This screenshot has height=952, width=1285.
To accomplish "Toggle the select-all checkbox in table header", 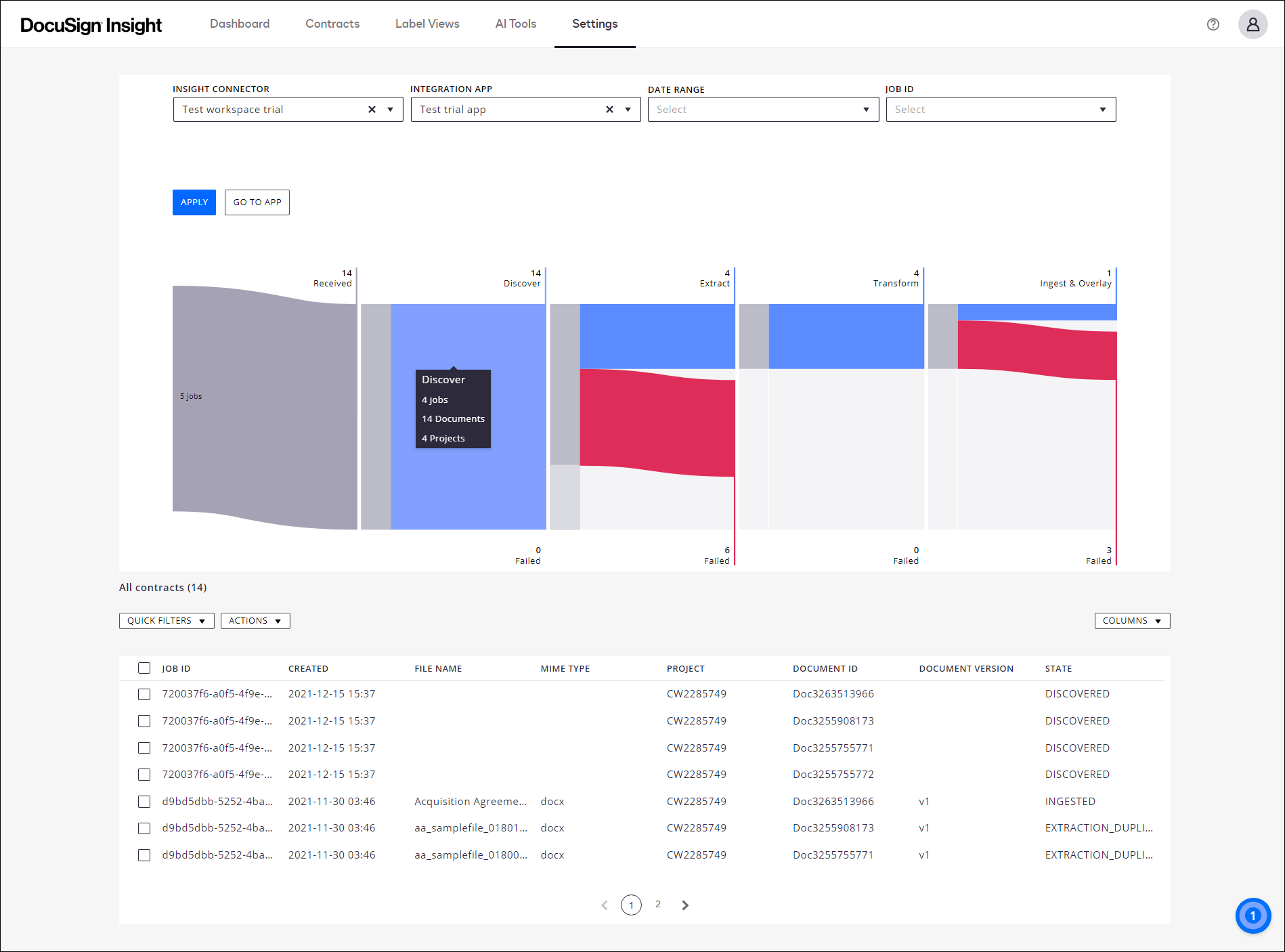I will point(144,668).
